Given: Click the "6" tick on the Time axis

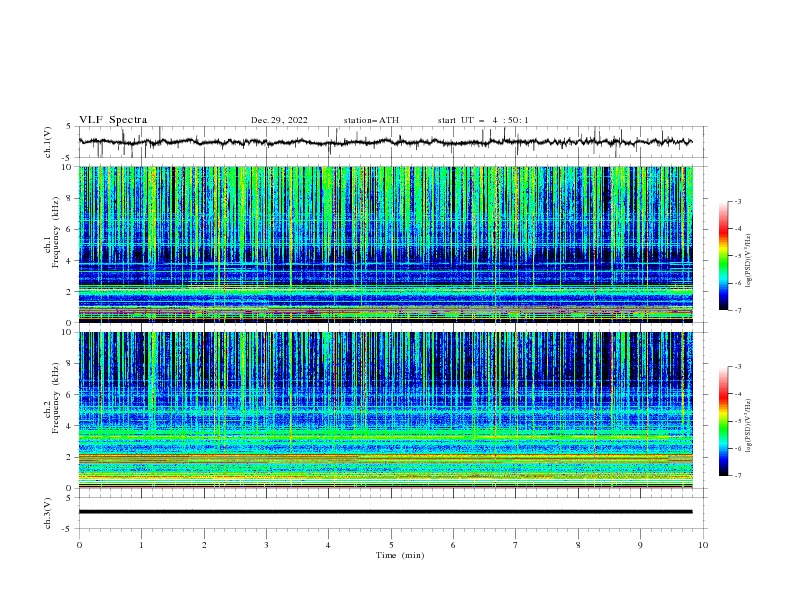Looking at the screenshot, I should [453, 545].
